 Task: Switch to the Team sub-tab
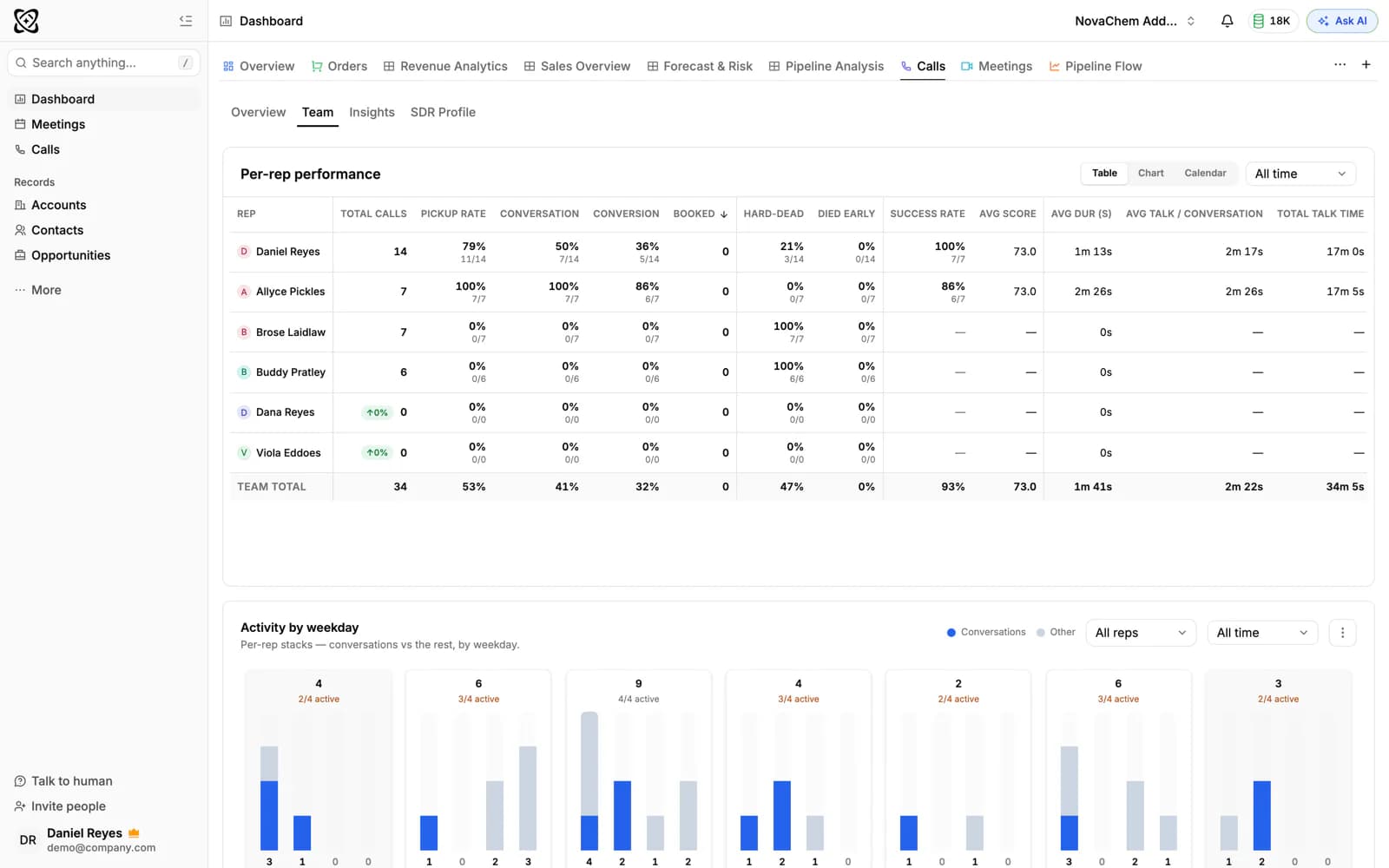click(318, 113)
